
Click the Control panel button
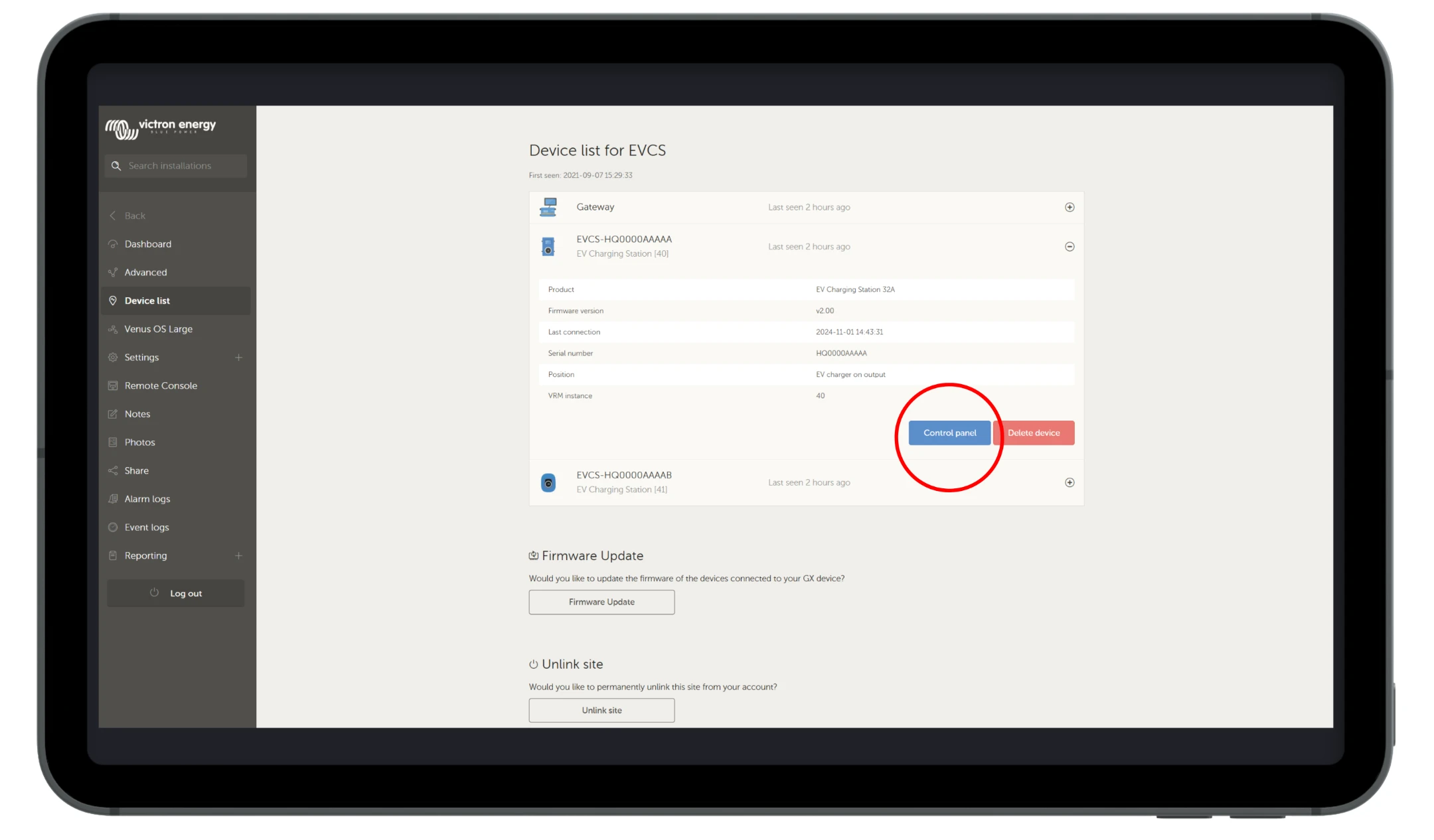point(949,432)
